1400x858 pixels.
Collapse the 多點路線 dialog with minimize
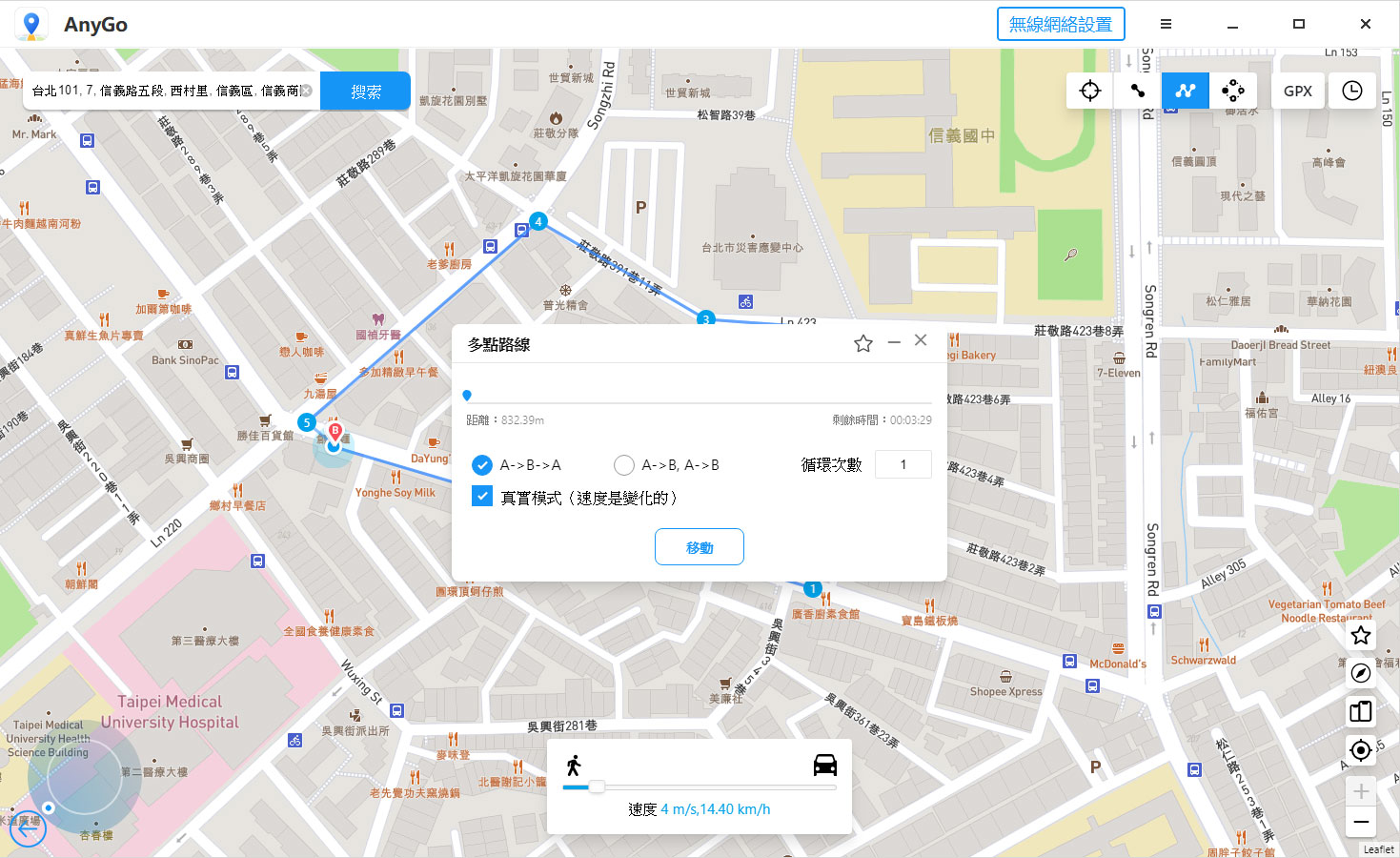click(x=893, y=340)
